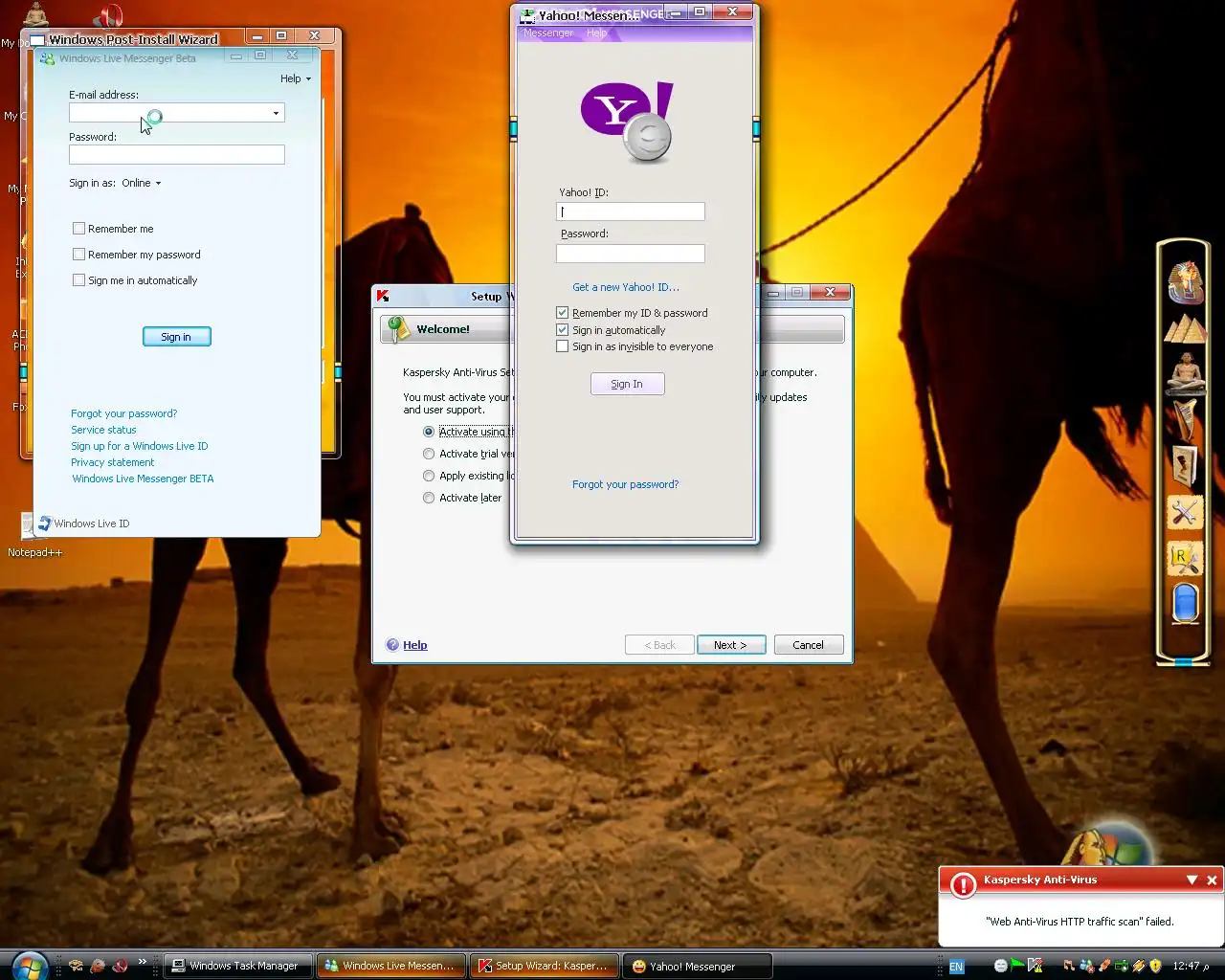Uncheck Remember my ID & password in Yahoo
This screenshot has width=1225, height=980.
click(x=562, y=313)
